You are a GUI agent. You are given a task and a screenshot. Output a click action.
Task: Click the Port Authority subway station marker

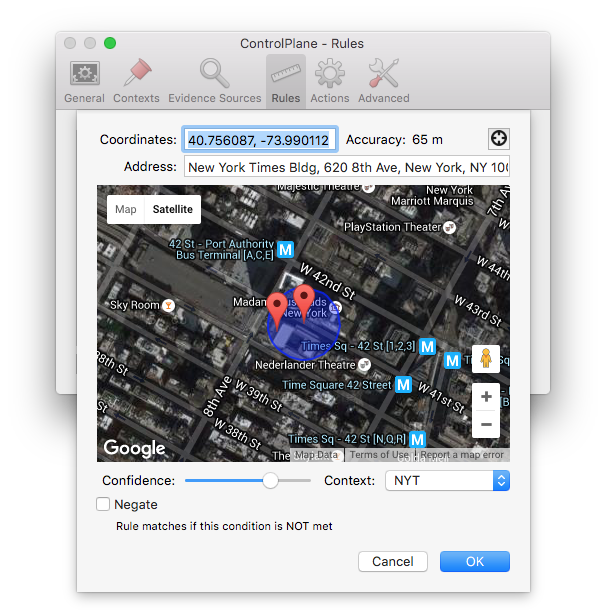285,248
